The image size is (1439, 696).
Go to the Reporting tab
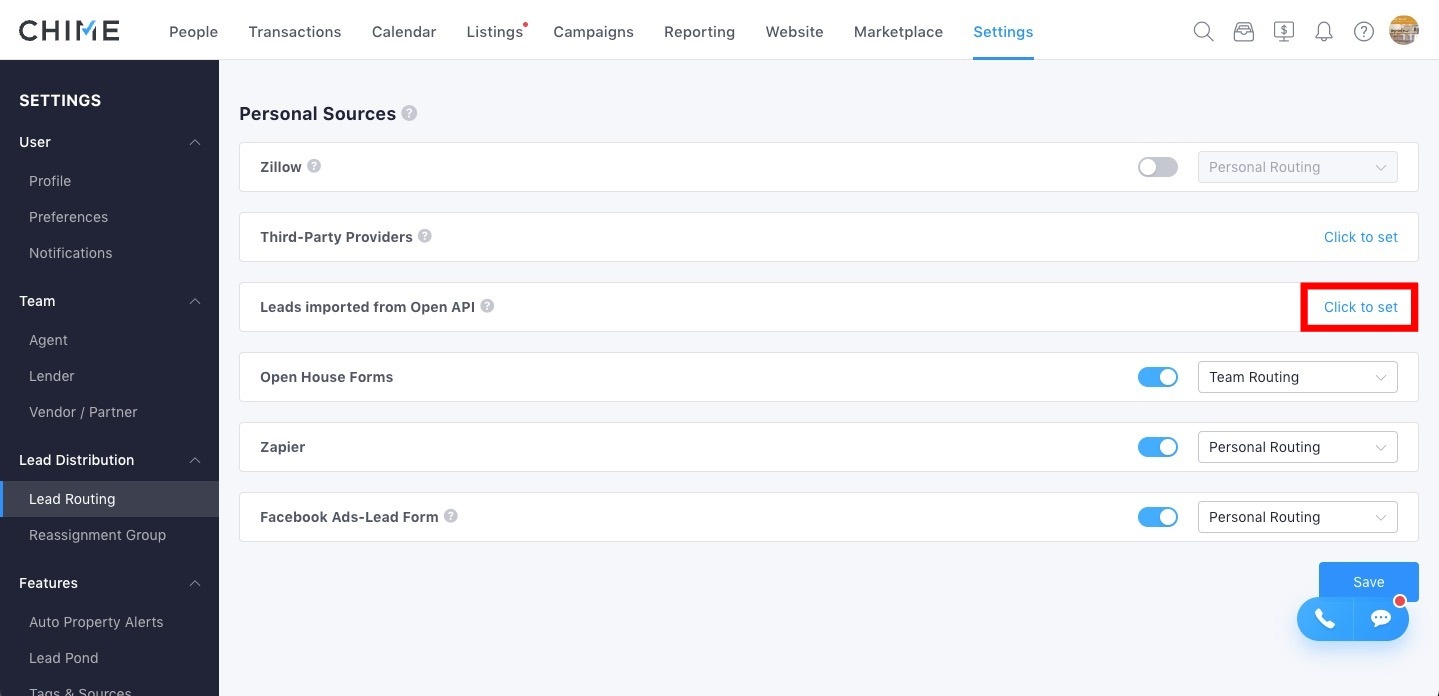click(699, 32)
